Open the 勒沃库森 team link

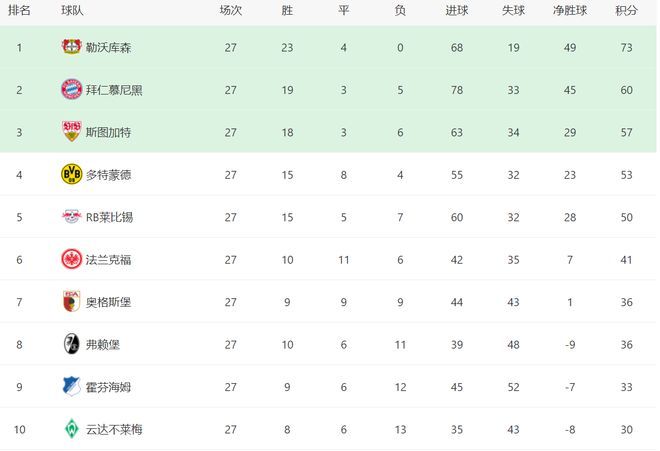[109, 48]
